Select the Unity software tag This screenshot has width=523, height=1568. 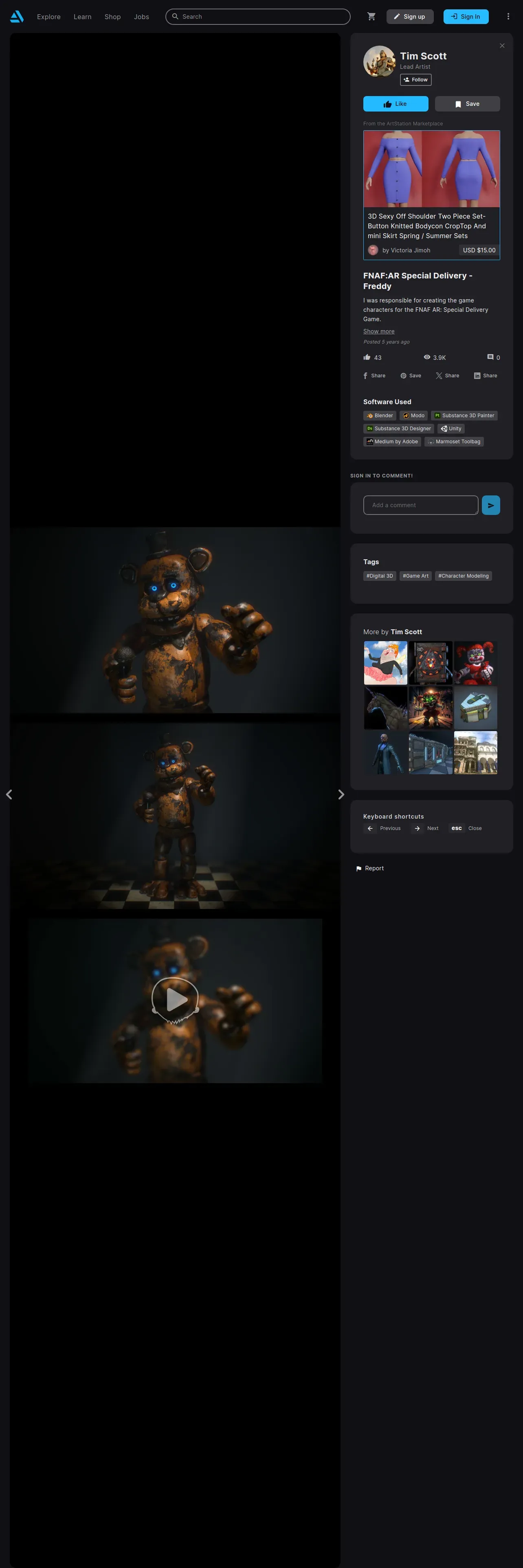[451, 429]
